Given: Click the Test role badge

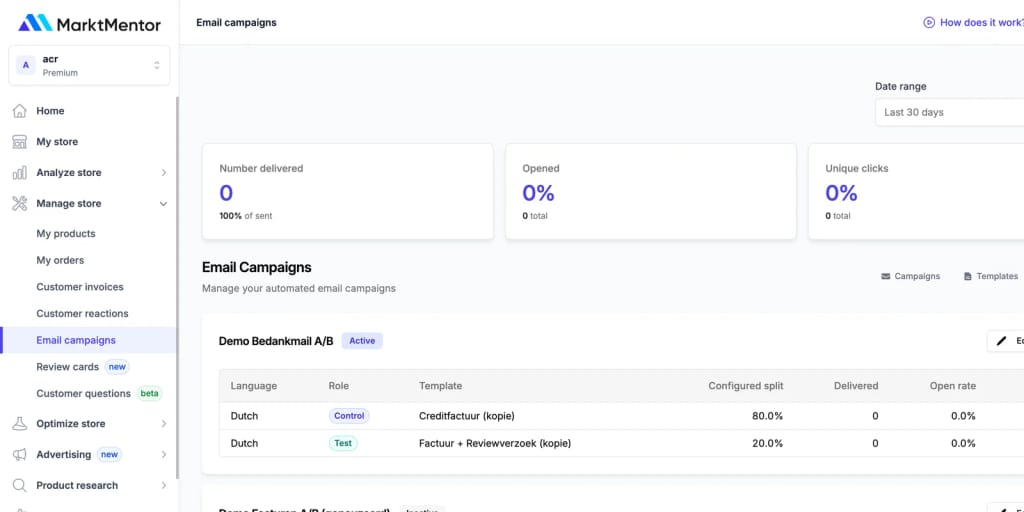Looking at the screenshot, I should [343, 443].
